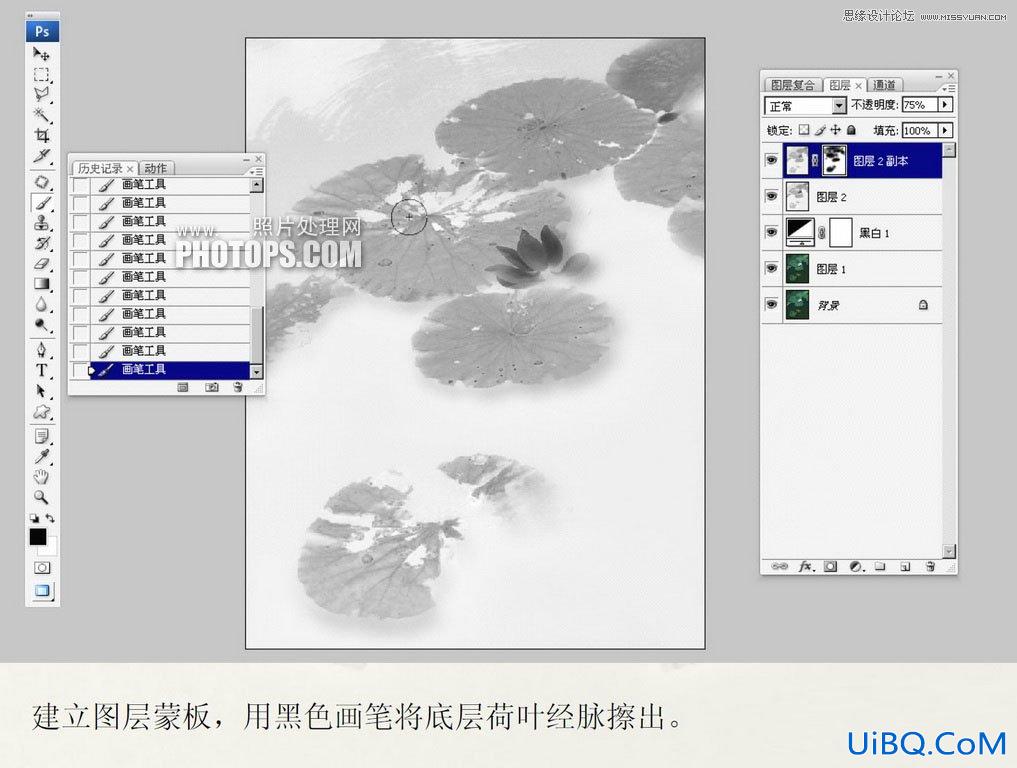The height and width of the screenshot is (768, 1017).
Task: Select the bottom highlighted 画笔工具 history state
Action: [169, 370]
